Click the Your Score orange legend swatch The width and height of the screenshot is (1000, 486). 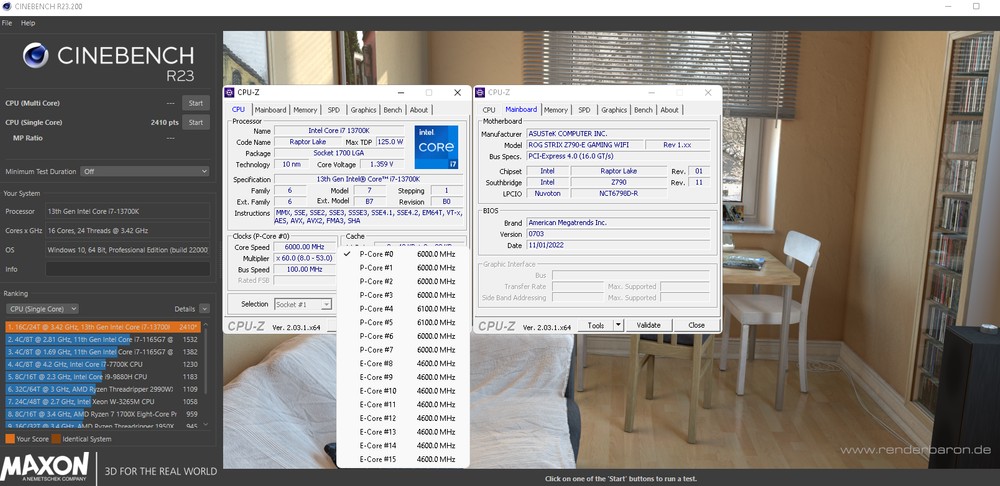click(x=10, y=439)
